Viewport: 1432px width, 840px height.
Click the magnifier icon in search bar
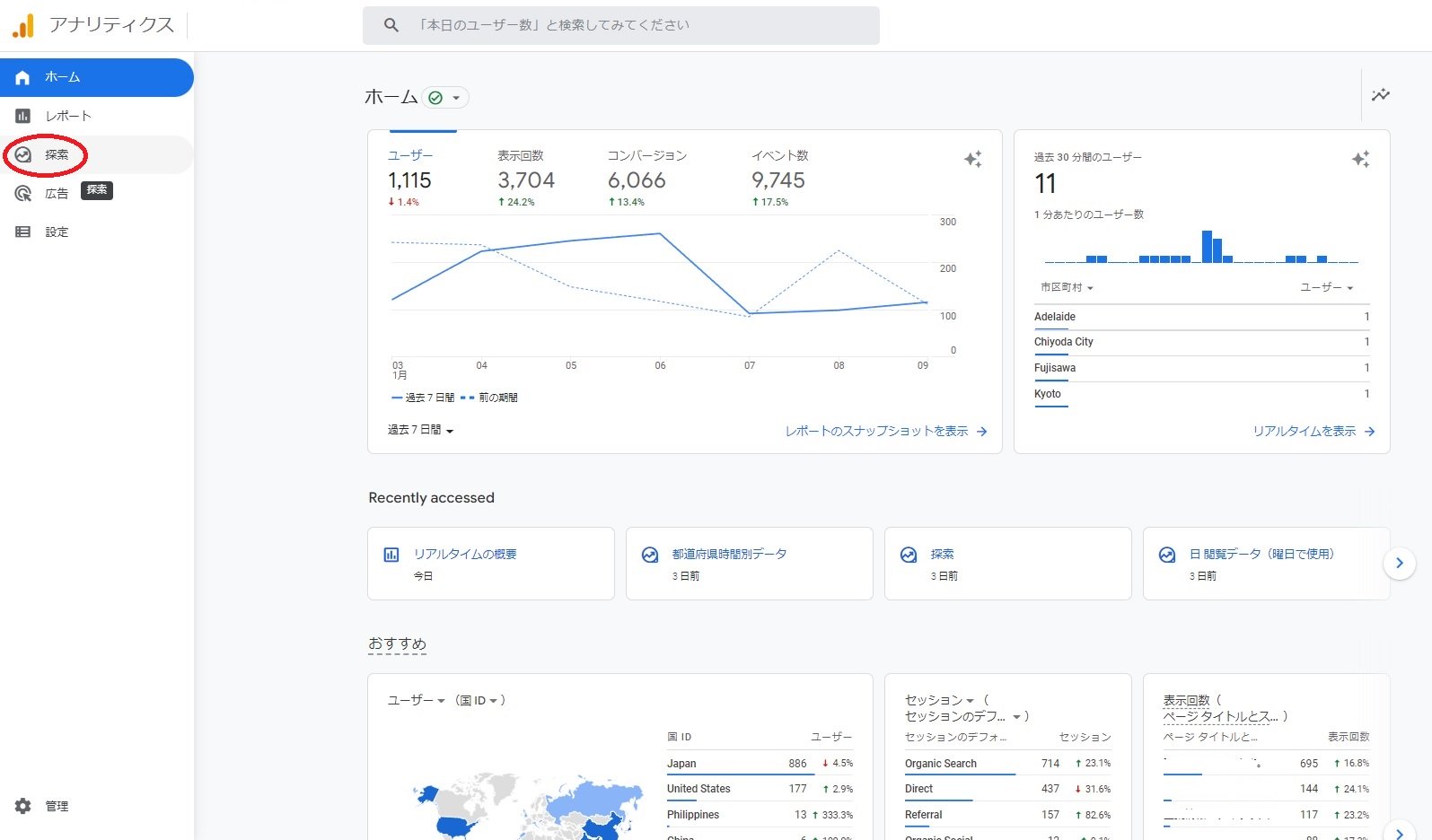(391, 25)
